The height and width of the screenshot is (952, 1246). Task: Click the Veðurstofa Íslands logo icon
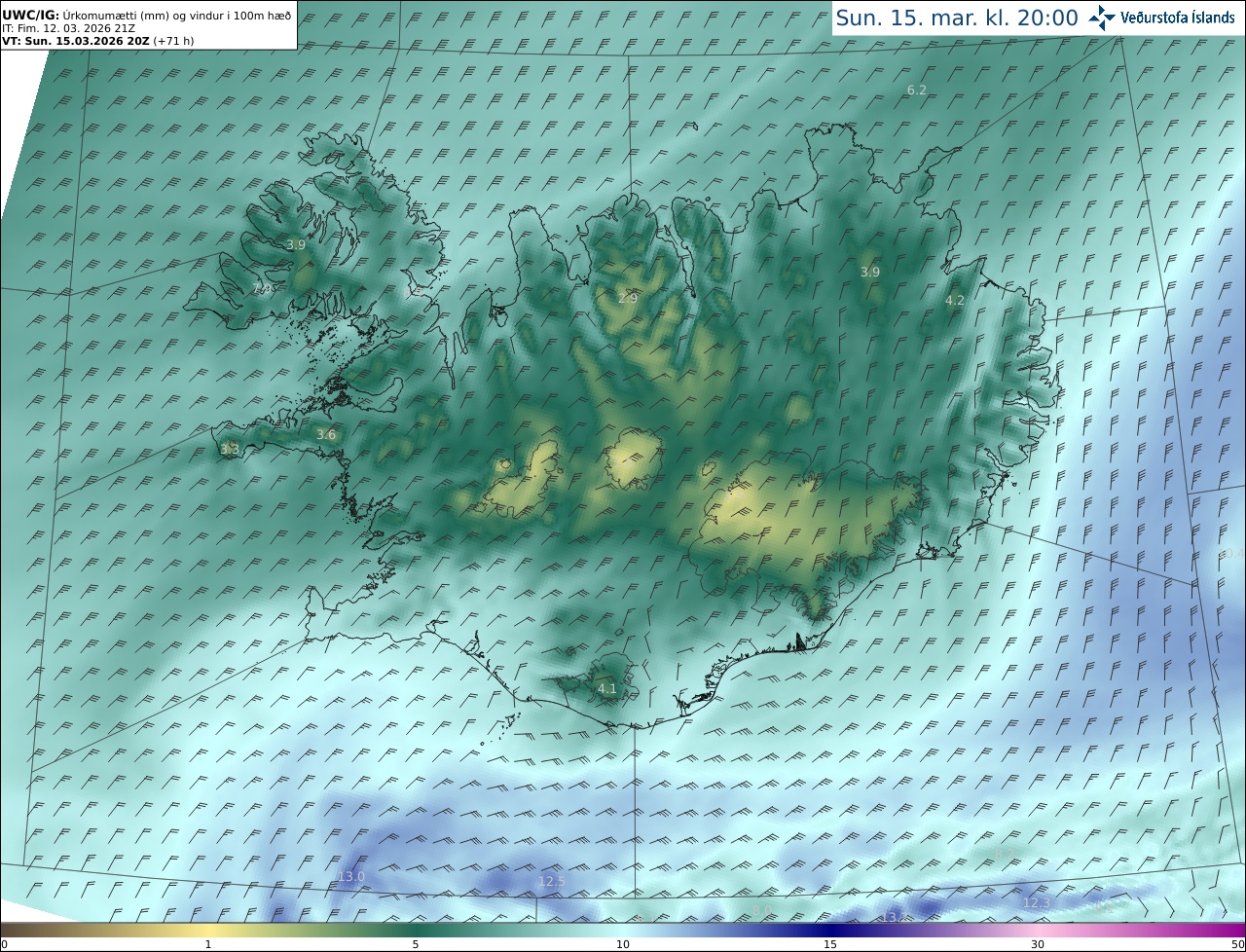tap(1102, 17)
